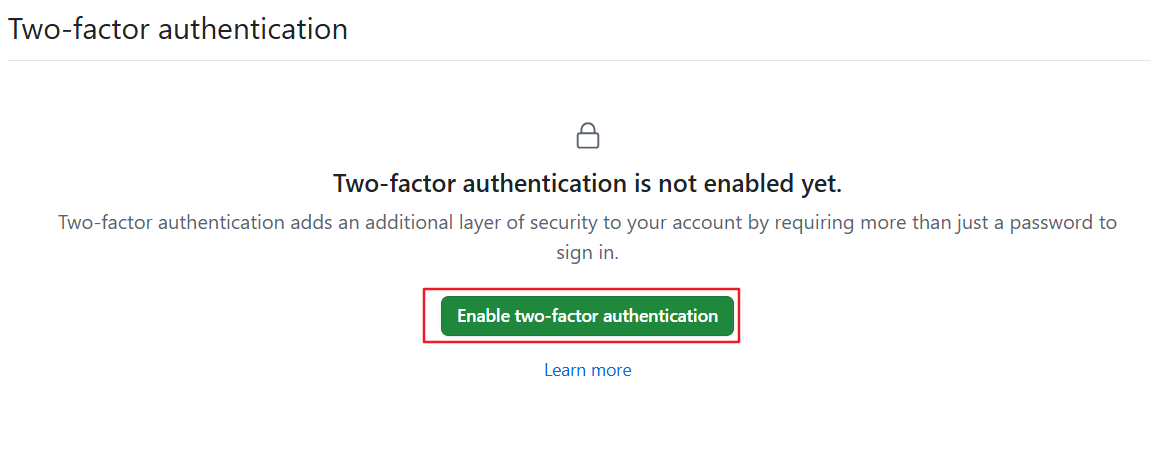Click the Two-factor authentication page title
1151x465 pixels.
(x=178, y=29)
